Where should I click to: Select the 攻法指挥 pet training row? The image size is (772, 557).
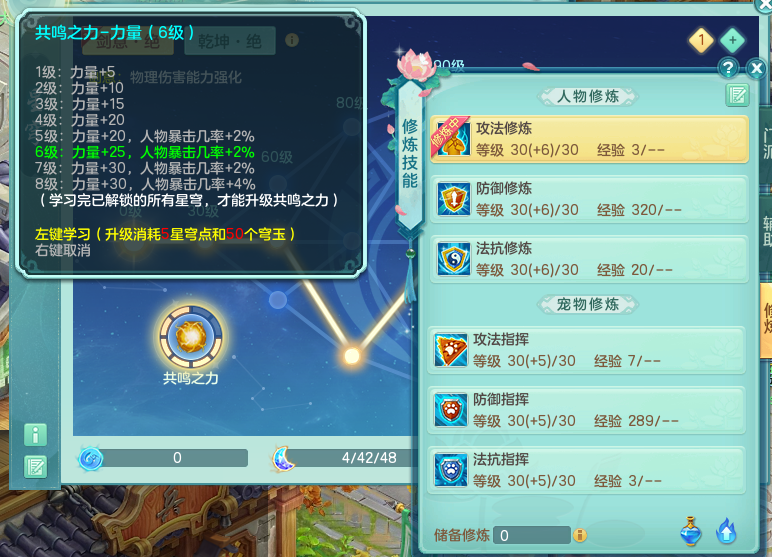tap(586, 350)
